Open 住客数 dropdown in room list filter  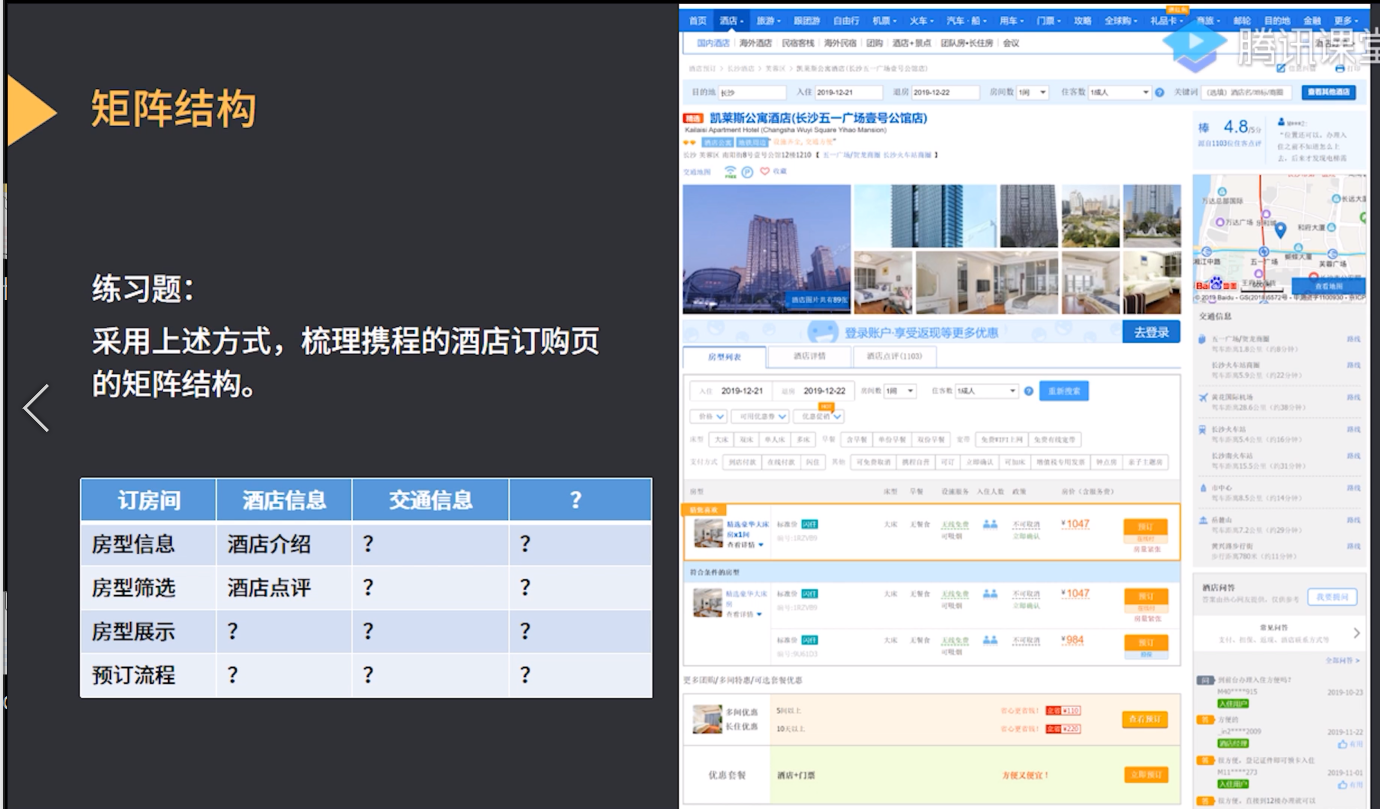[986, 391]
